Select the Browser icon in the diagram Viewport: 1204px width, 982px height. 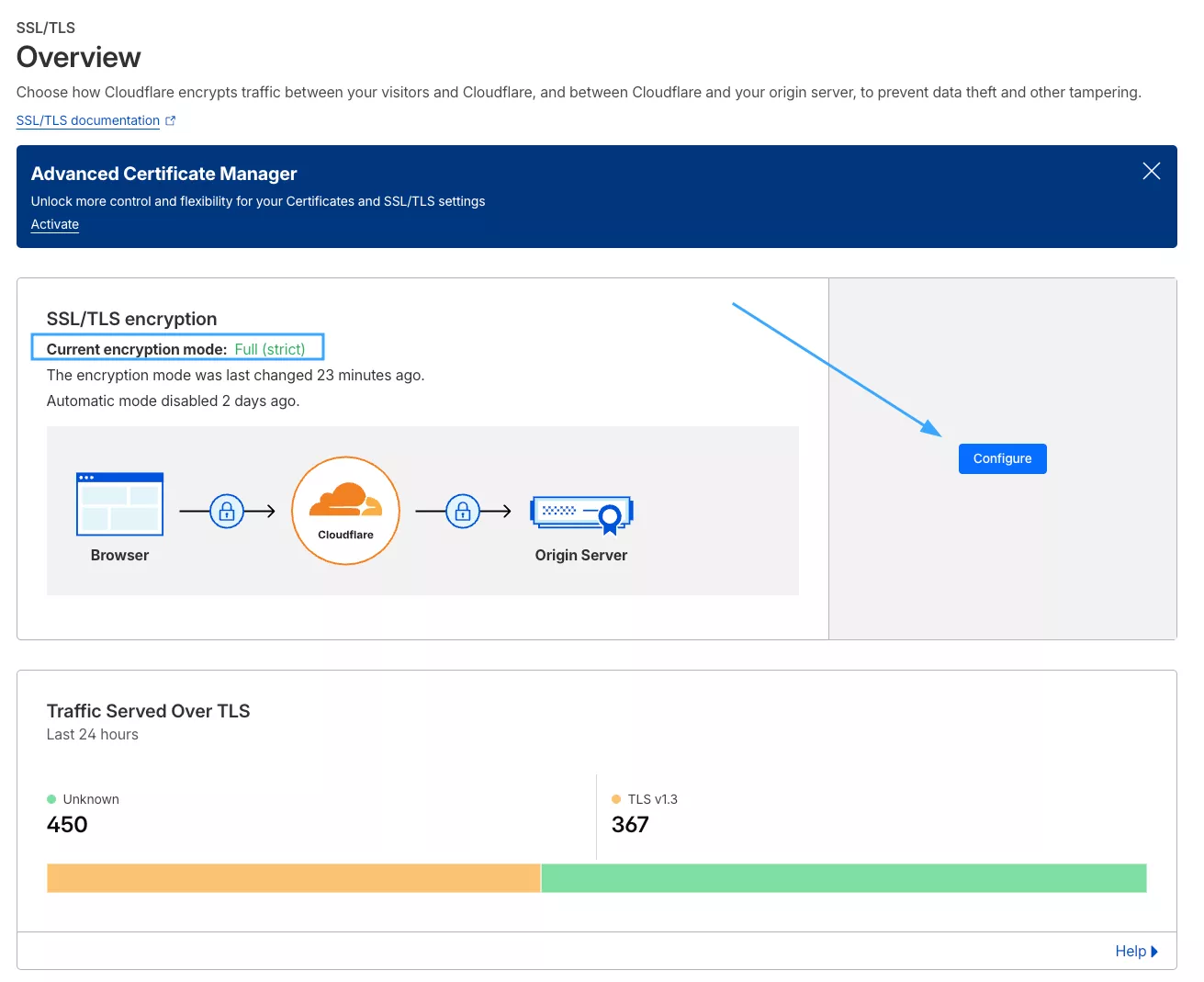(x=119, y=503)
